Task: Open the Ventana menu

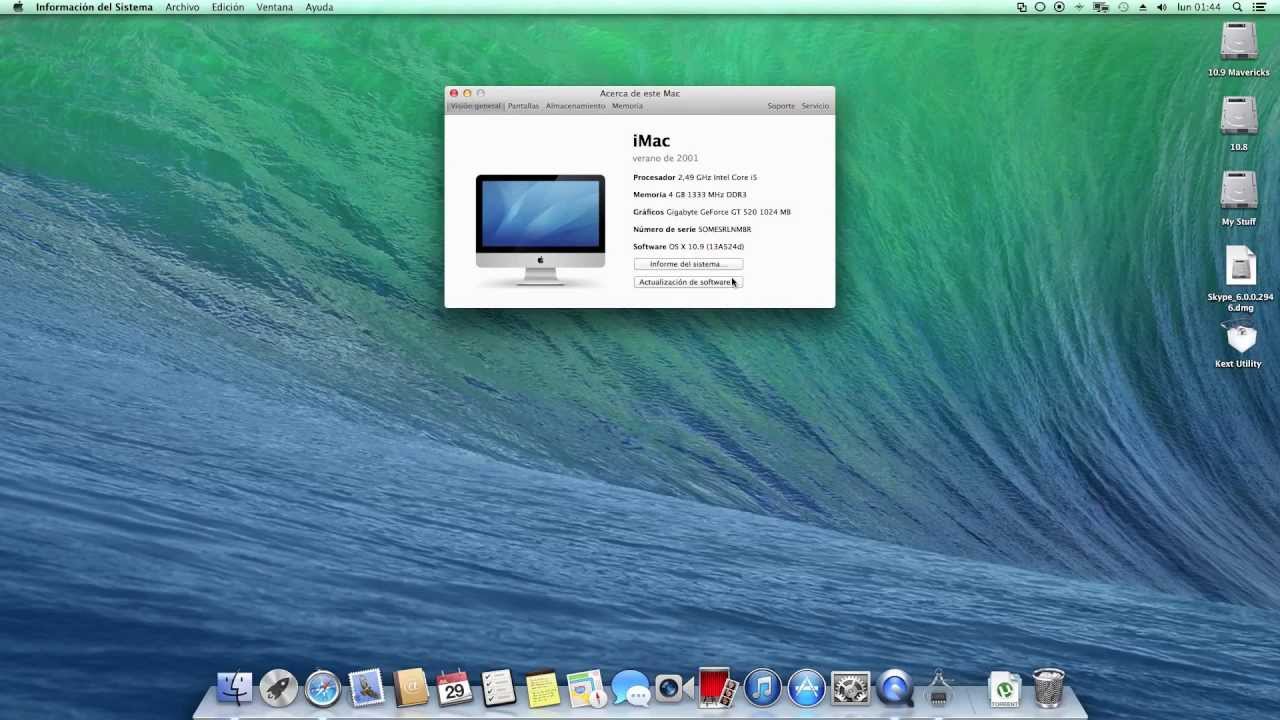Action: pos(275,7)
